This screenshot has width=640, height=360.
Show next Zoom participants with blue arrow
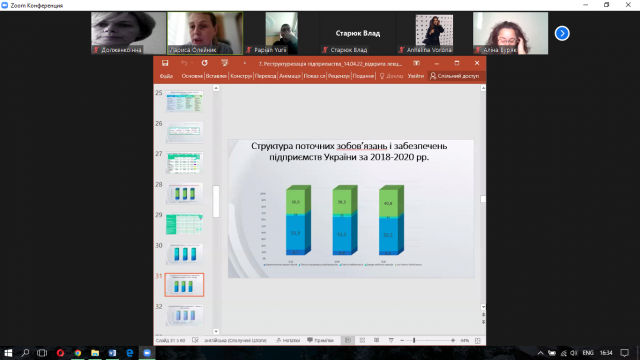click(562, 33)
